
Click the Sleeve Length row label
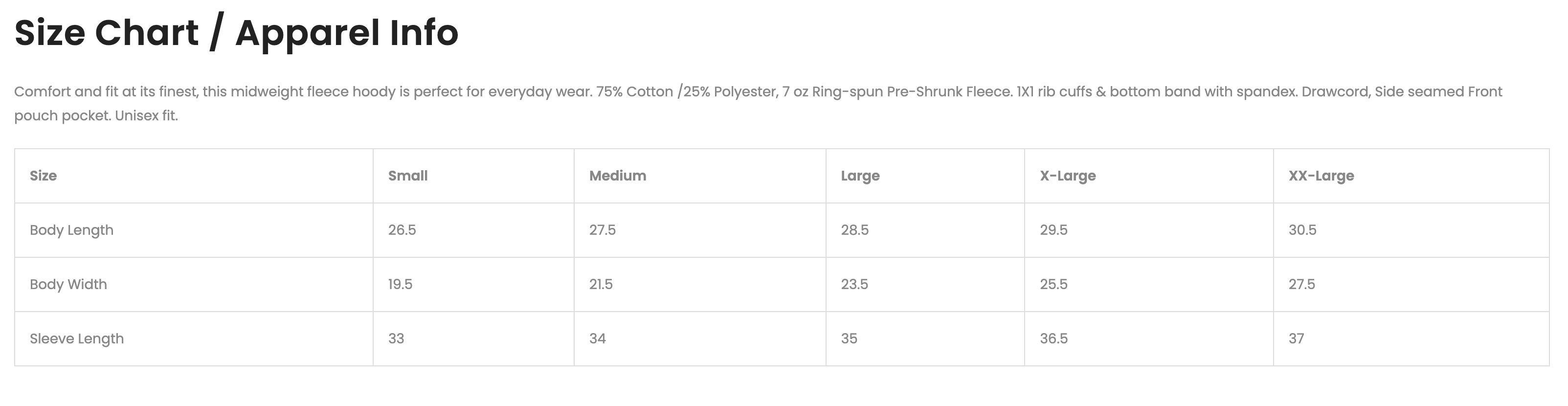(x=77, y=338)
